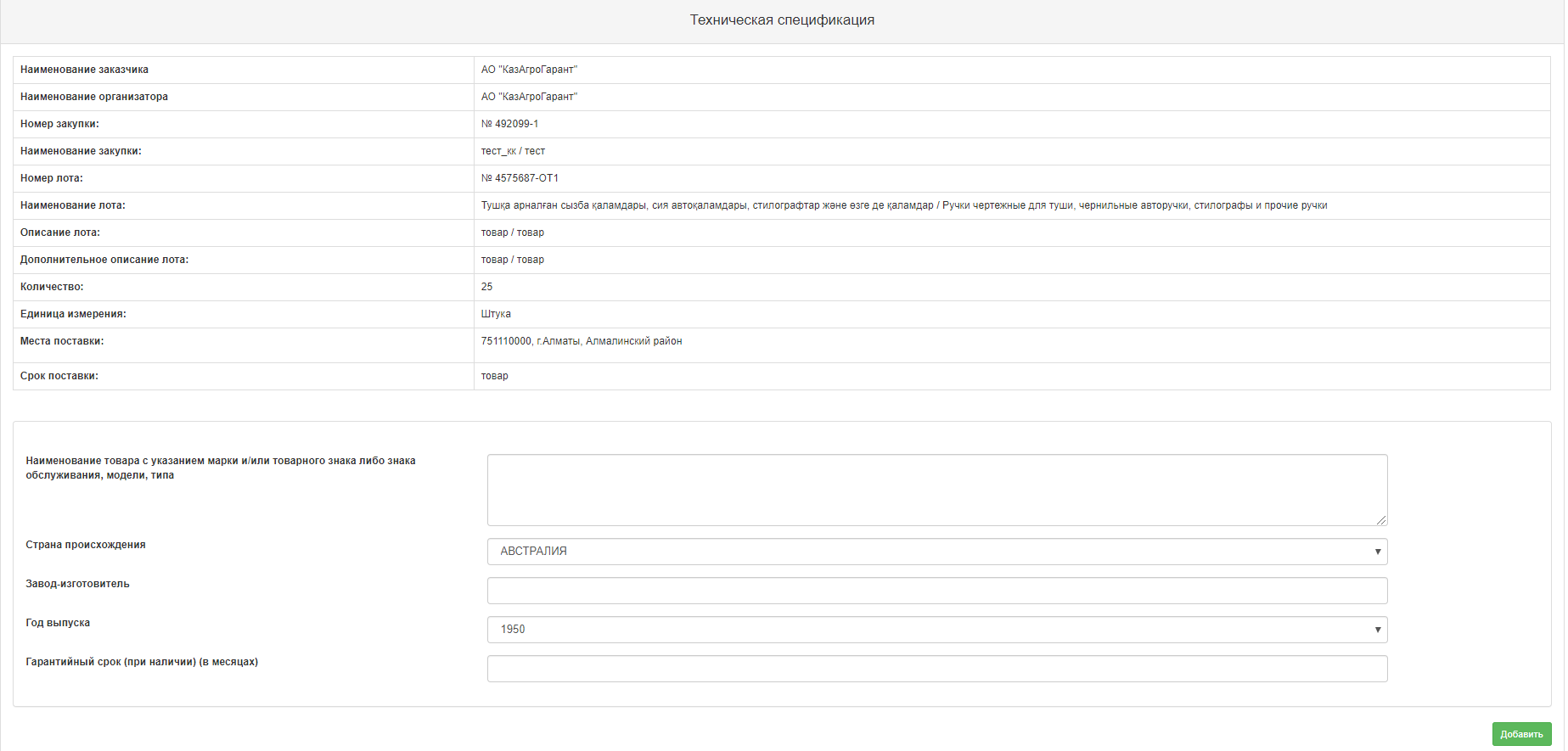Image resolution: width=1568 pixels, height=751 pixels.
Task: Click the Техническая спецификация heading
Action: click(x=782, y=20)
